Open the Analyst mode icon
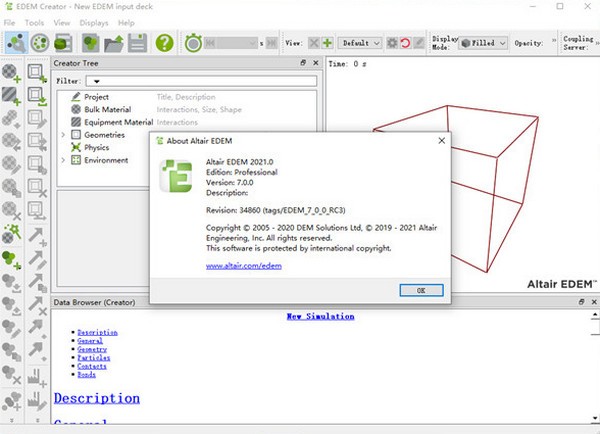This screenshot has height=434, width=600. click(64, 43)
